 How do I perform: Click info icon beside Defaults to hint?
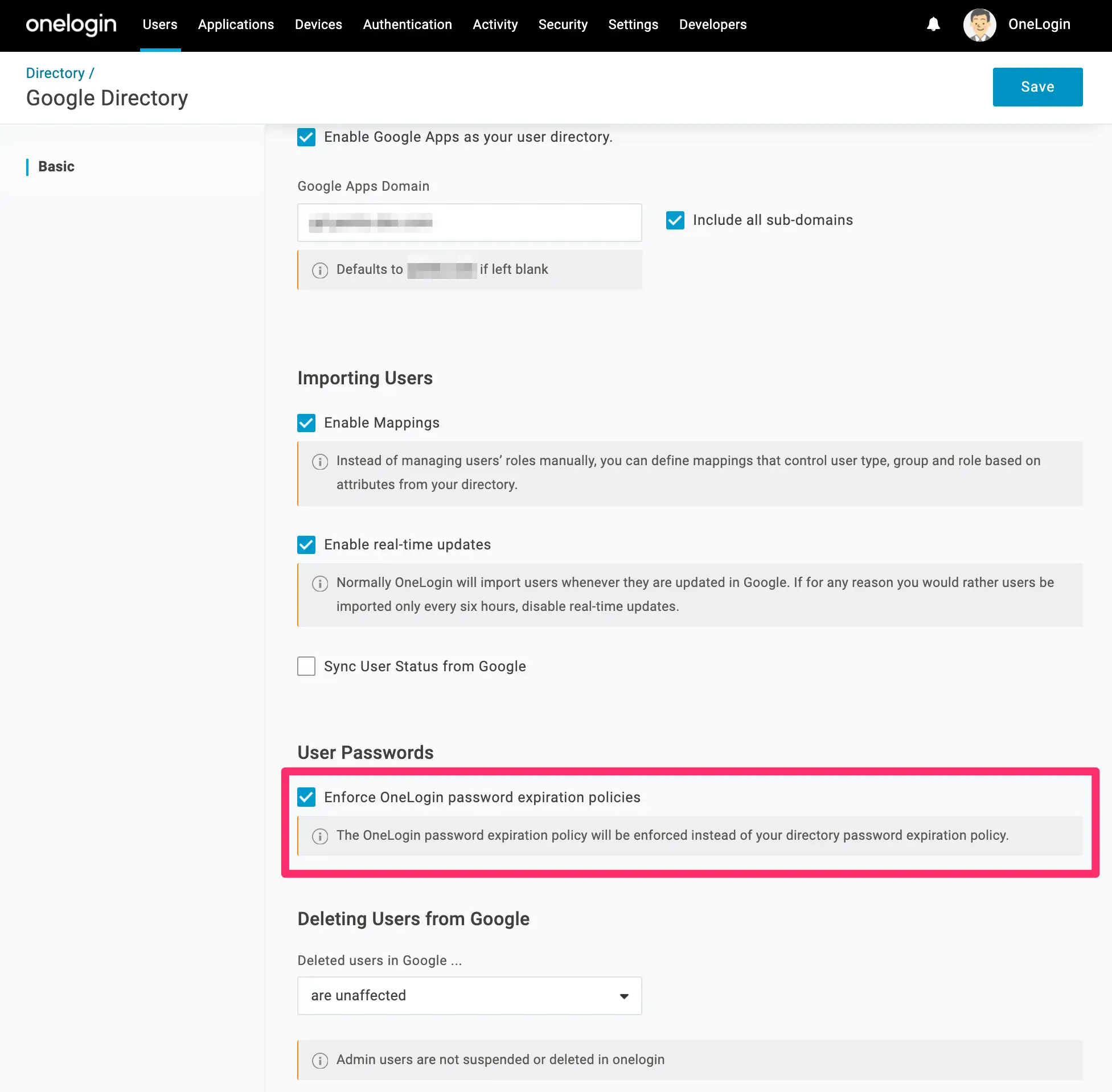click(320, 270)
